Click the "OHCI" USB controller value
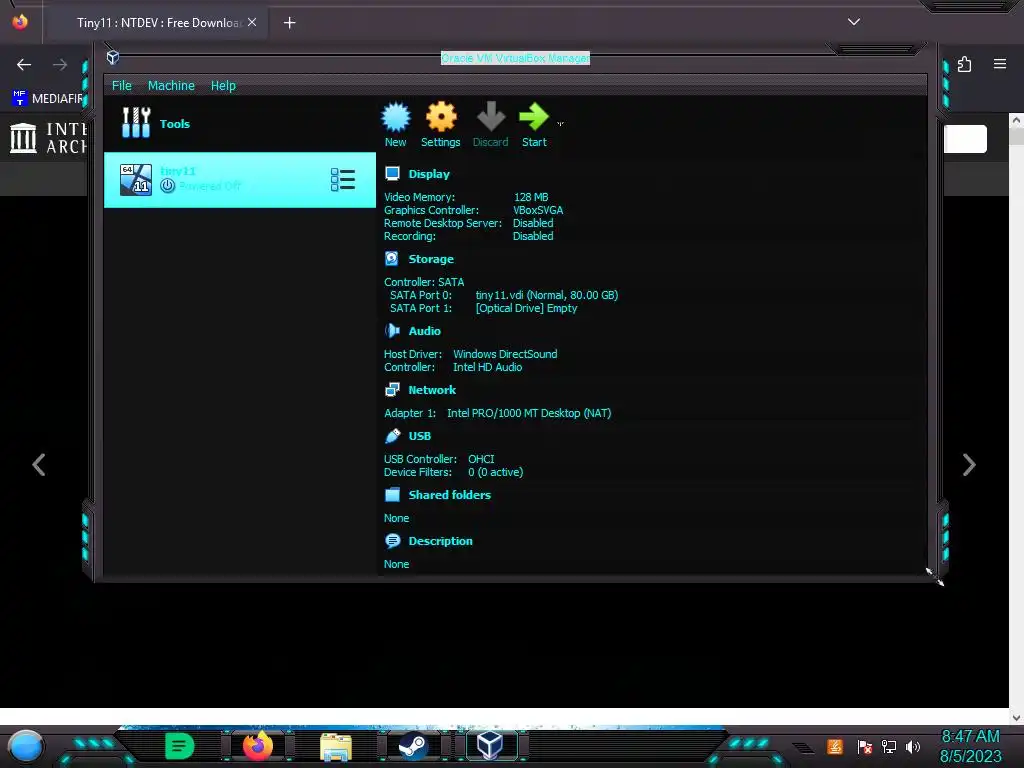The image size is (1024, 768). 481,458
